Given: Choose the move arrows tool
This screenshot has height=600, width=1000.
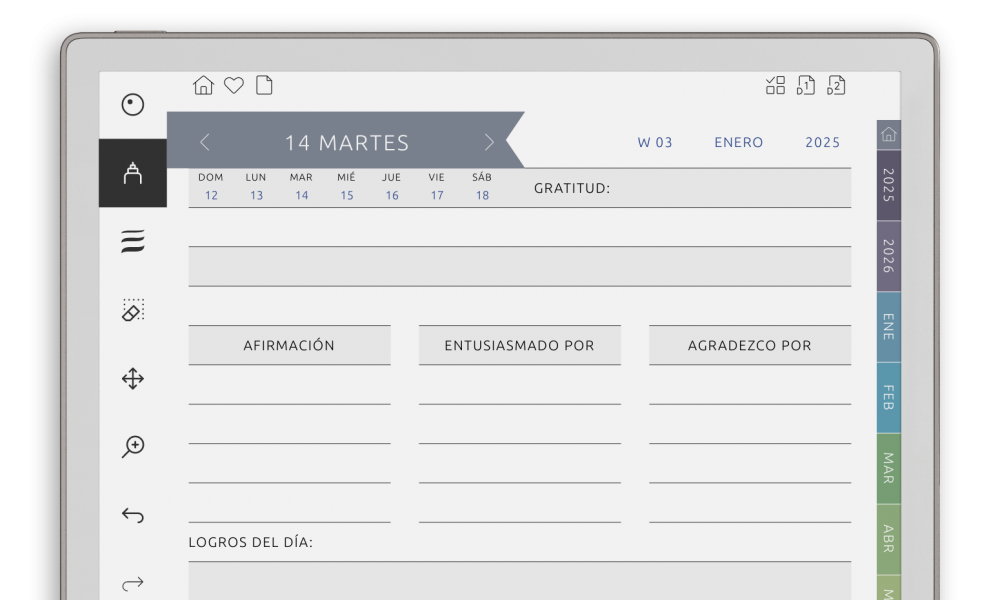Looking at the screenshot, I should pos(133,379).
